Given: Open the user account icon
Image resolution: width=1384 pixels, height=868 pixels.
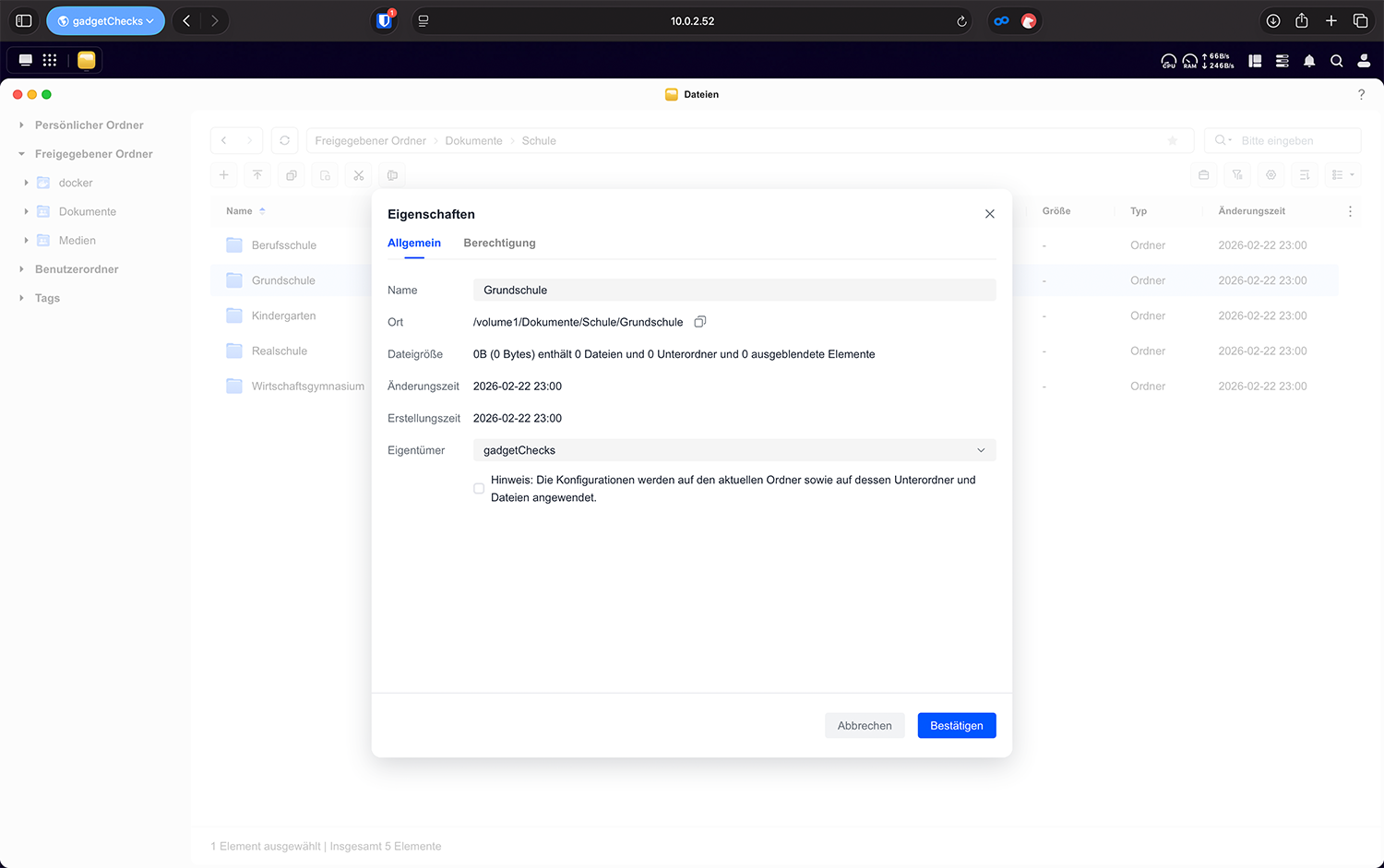Looking at the screenshot, I should pos(1364,61).
